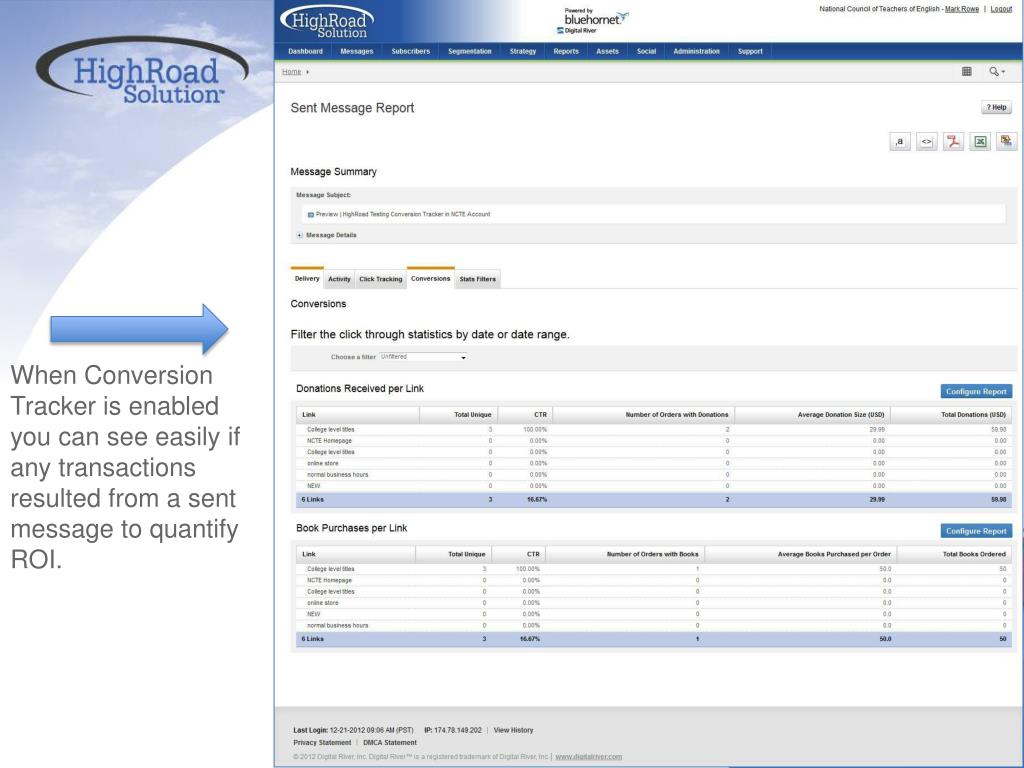Sort by Number of Orders with Books header
1024x768 pixels.
(x=625, y=554)
